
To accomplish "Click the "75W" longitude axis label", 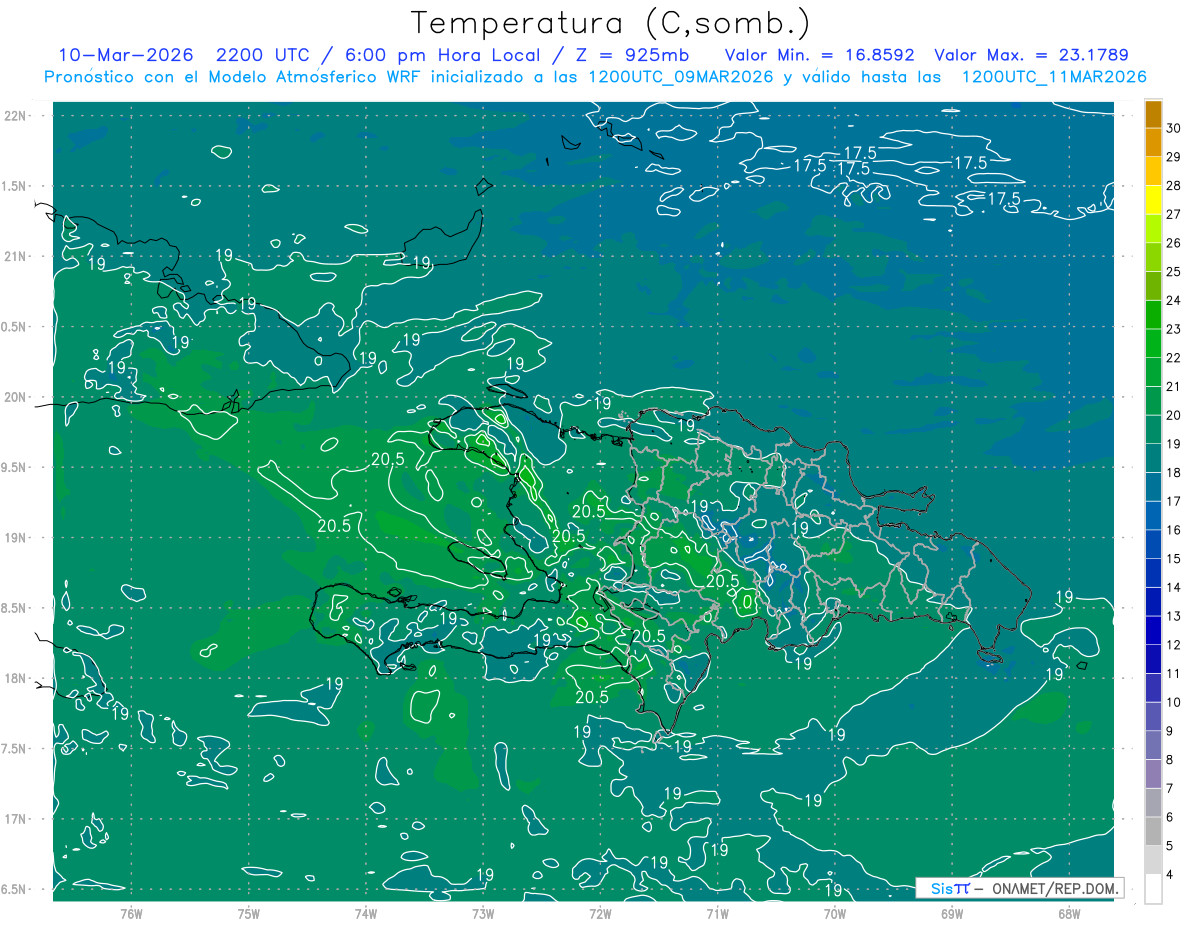I will click(249, 913).
